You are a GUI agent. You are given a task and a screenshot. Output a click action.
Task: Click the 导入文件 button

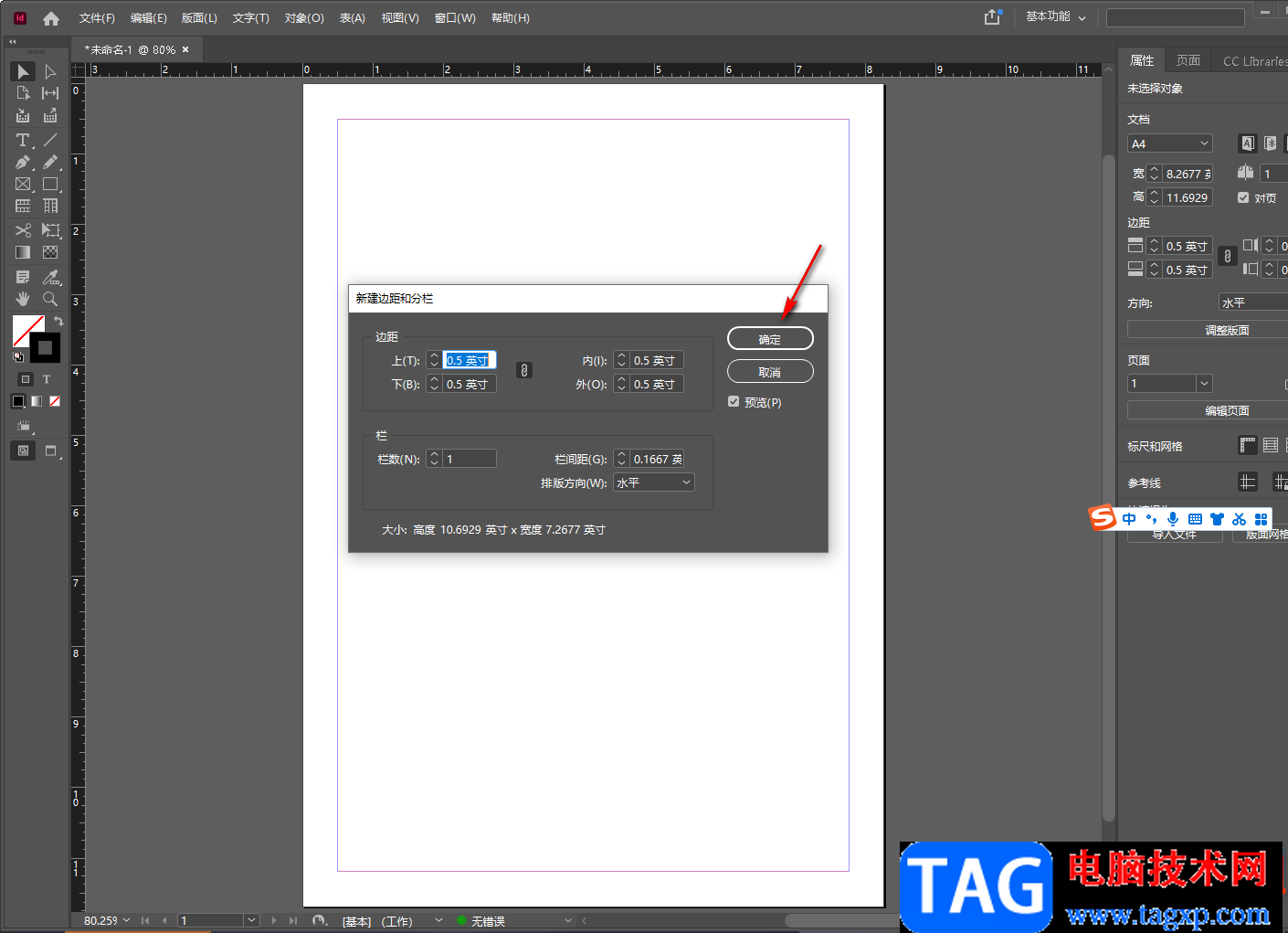click(1175, 535)
